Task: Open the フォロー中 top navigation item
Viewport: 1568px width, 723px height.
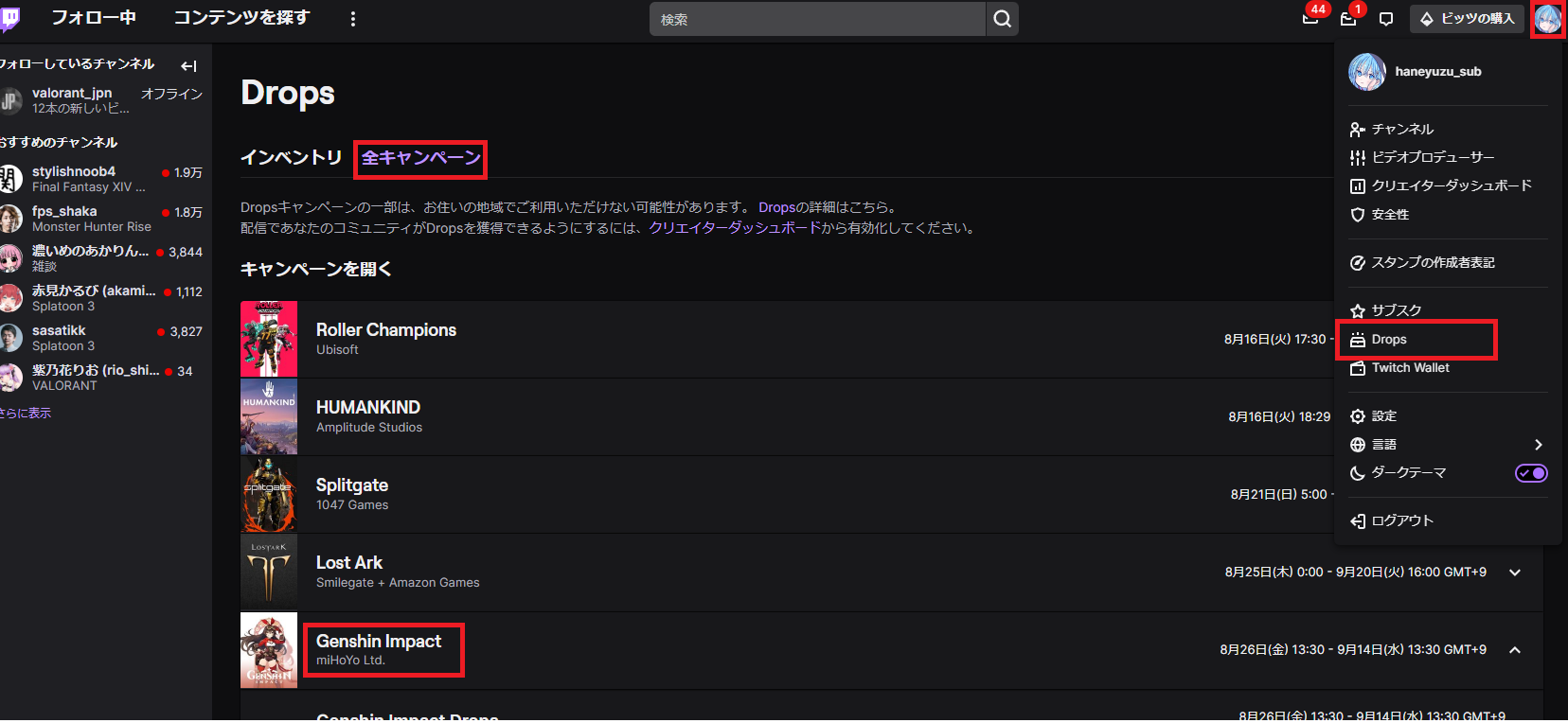Action: [94, 18]
